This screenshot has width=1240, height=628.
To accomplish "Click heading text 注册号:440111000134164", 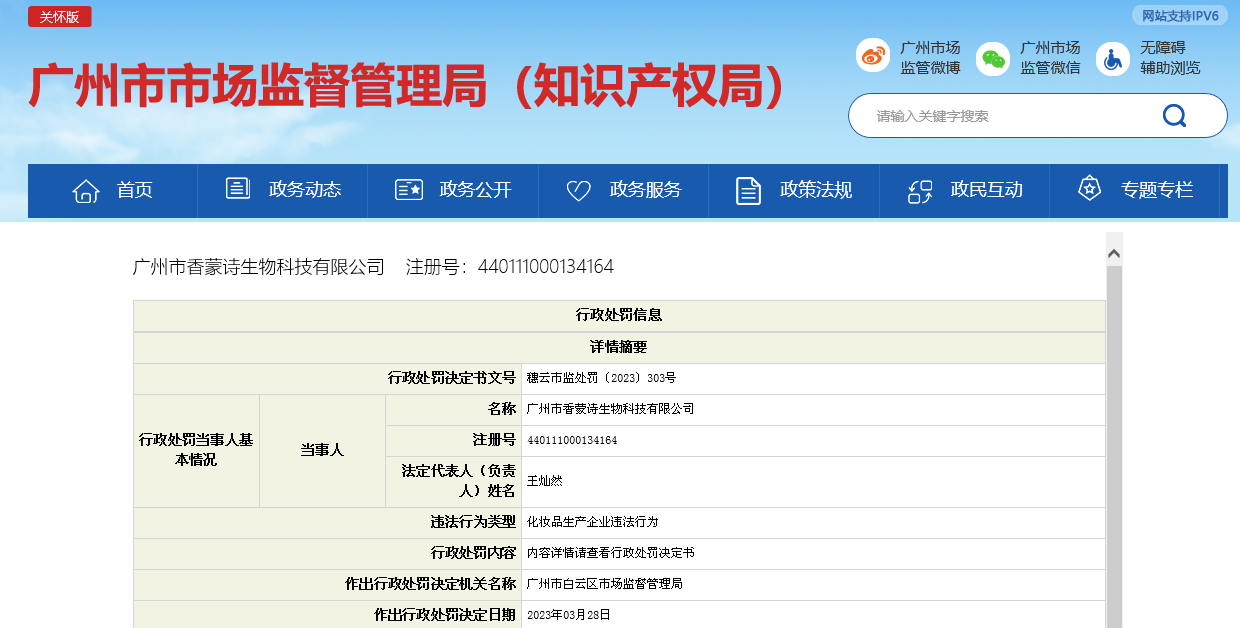I will coord(510,267).
